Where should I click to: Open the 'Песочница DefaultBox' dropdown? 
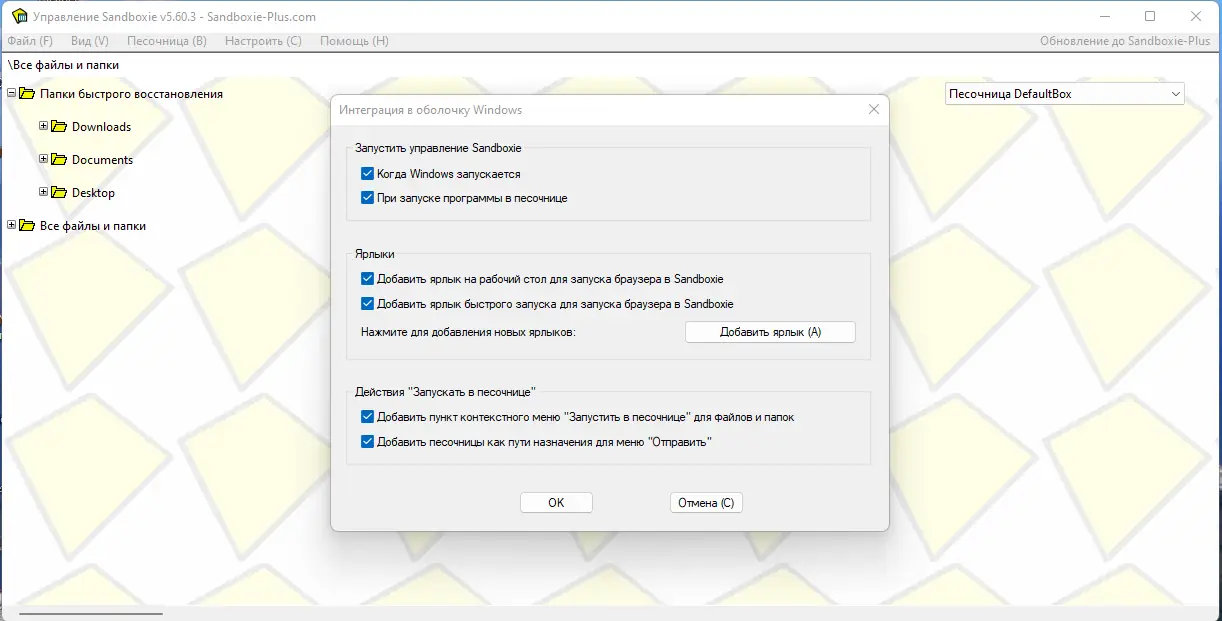1065,94
